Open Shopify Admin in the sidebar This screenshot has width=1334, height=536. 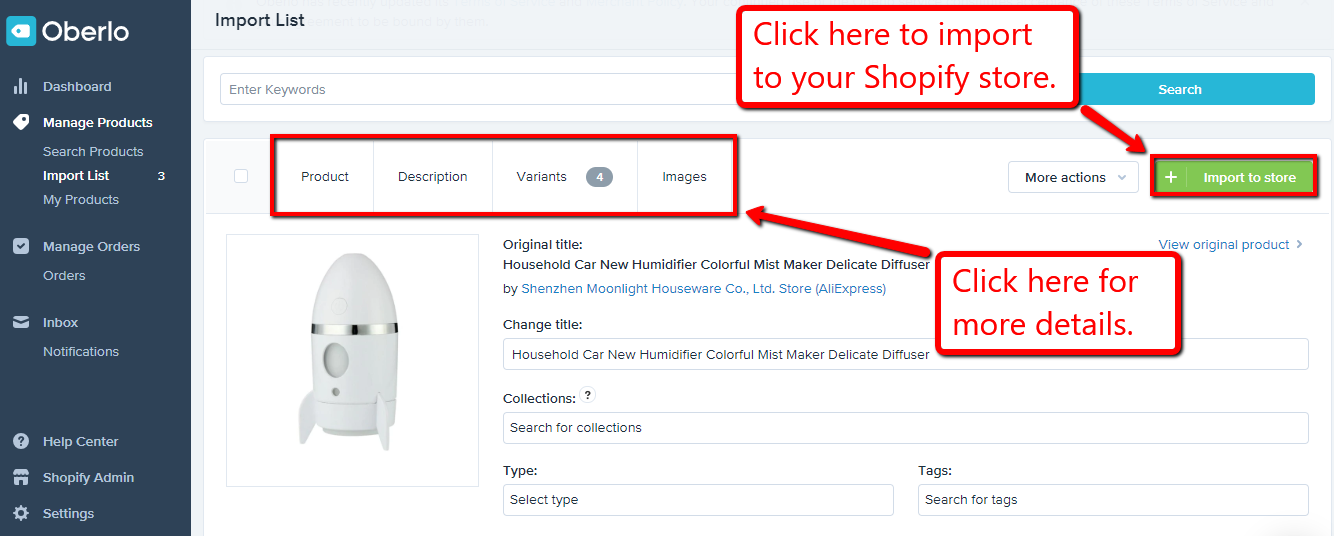pos(88,477)
